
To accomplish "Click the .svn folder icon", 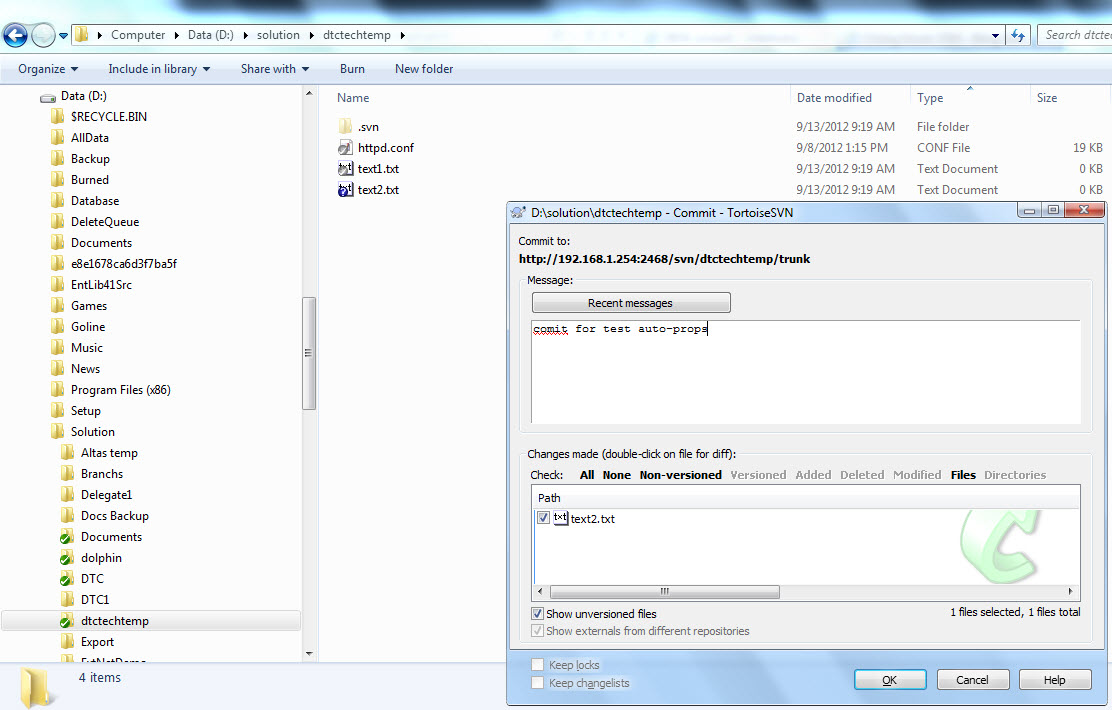I will 345,126.
